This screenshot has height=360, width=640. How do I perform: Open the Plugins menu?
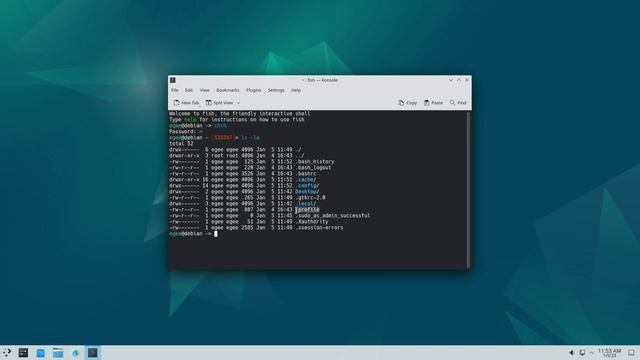point(253,90)
